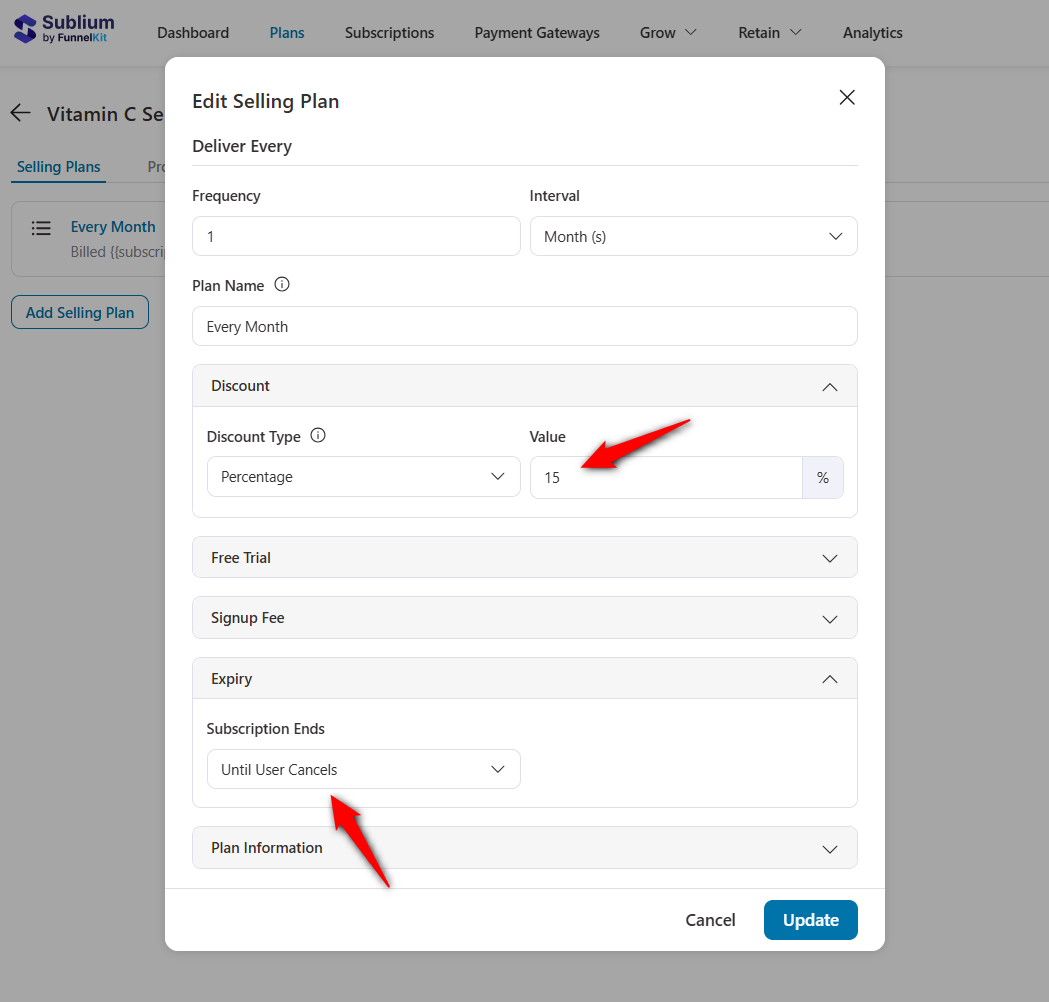Viewport: 1049px width, 1002px height.
Task: Switch to the Selling Plans tab
Action: pyautogui.click(x=57, y=167)
